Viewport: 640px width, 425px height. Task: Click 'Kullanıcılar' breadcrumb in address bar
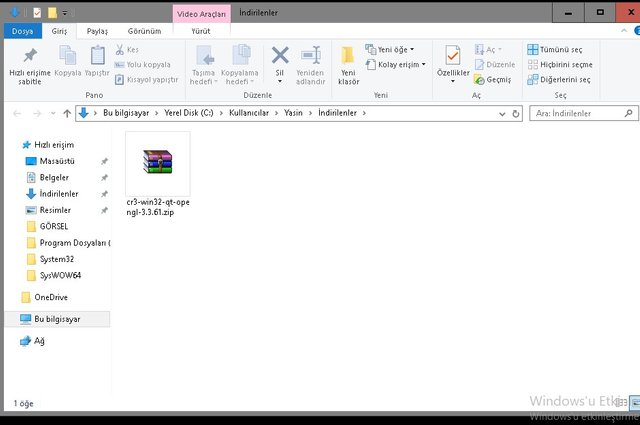249,113
